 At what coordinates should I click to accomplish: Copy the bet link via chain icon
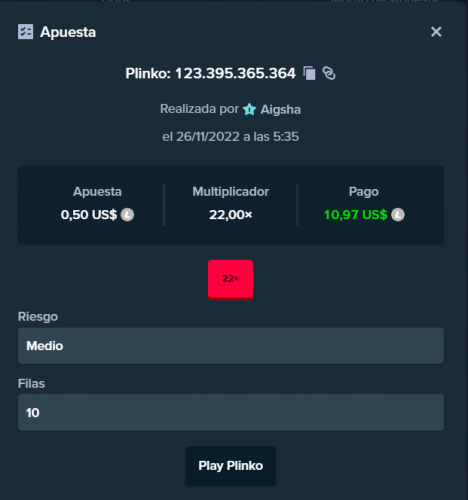(329, 73)
